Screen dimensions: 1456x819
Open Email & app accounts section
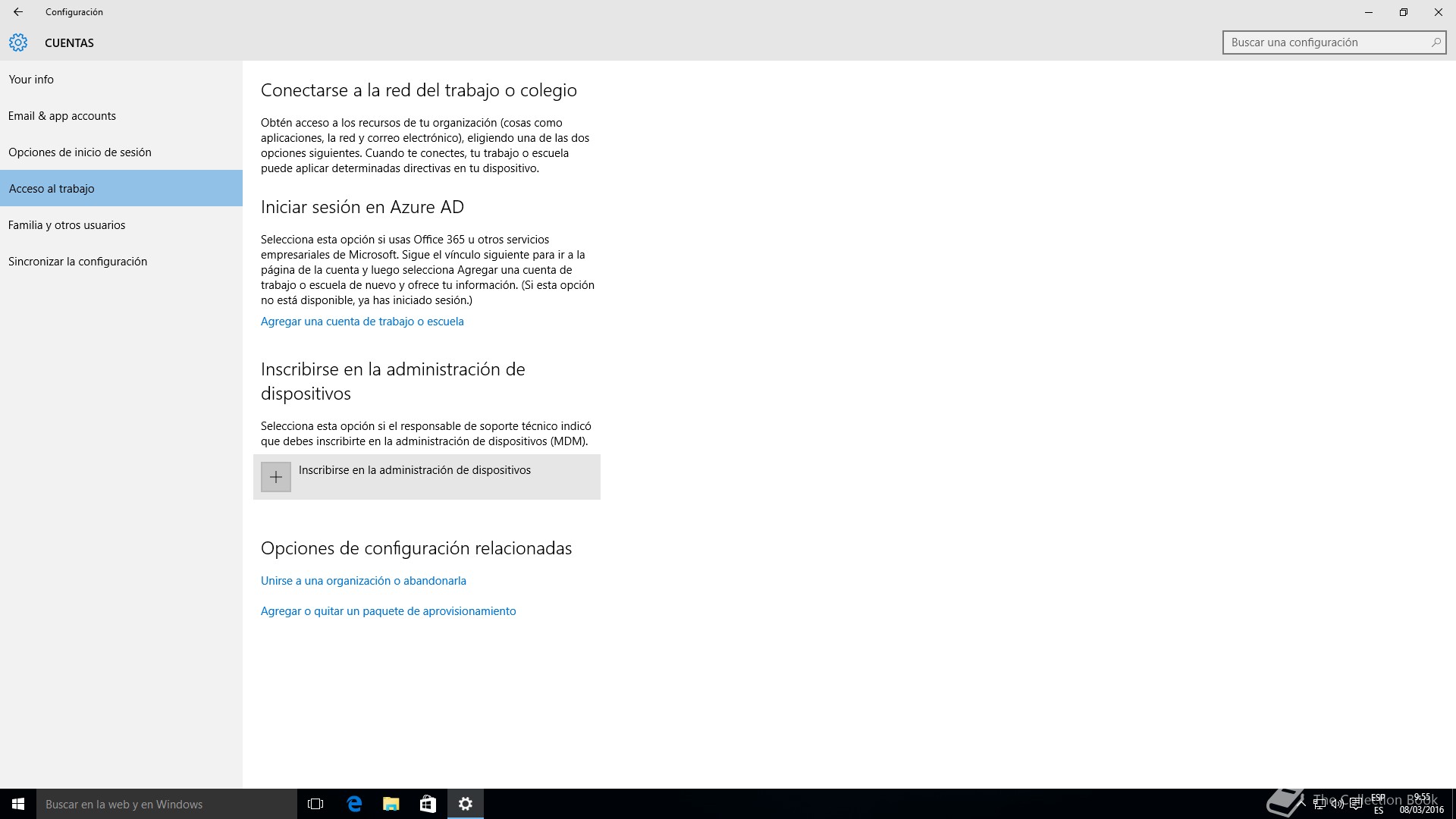coord(121,115)
